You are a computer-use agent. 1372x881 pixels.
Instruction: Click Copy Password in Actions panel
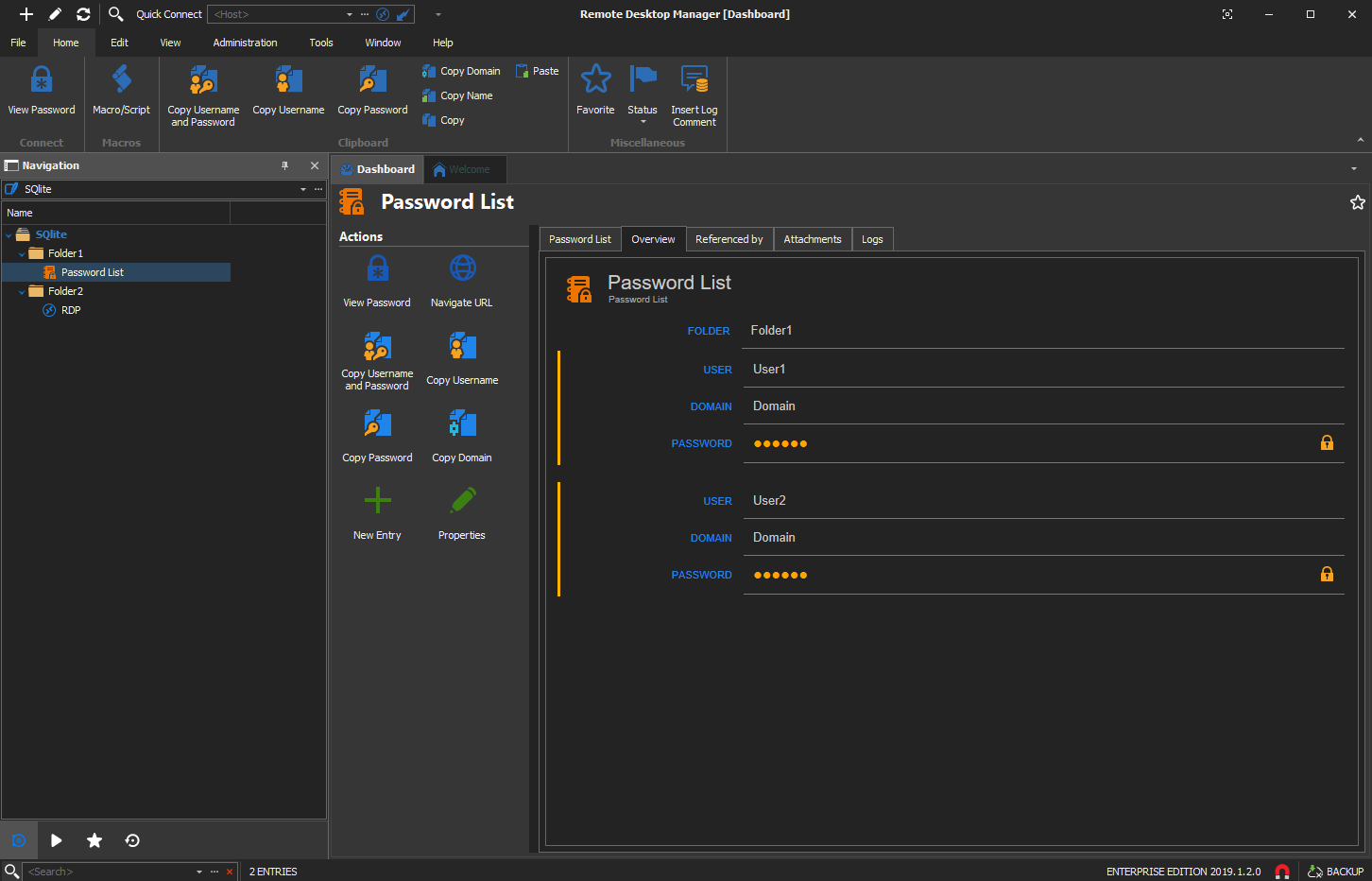click(x=377, y=436)
